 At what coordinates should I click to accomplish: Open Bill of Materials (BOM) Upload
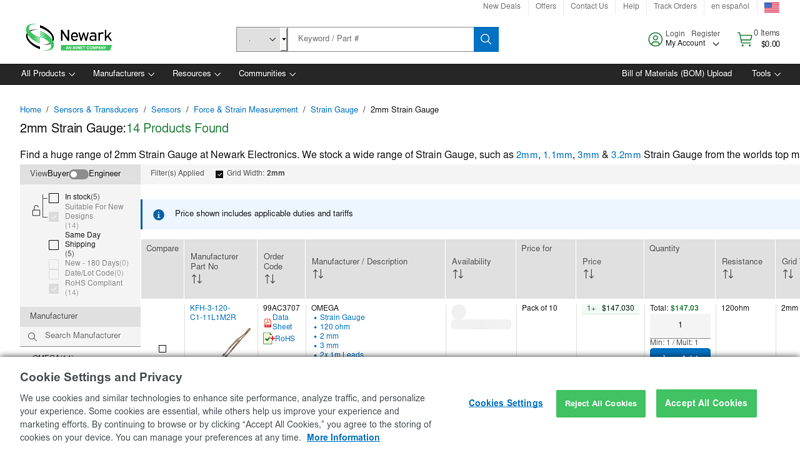pyautogui.click(x=677, y=73)
